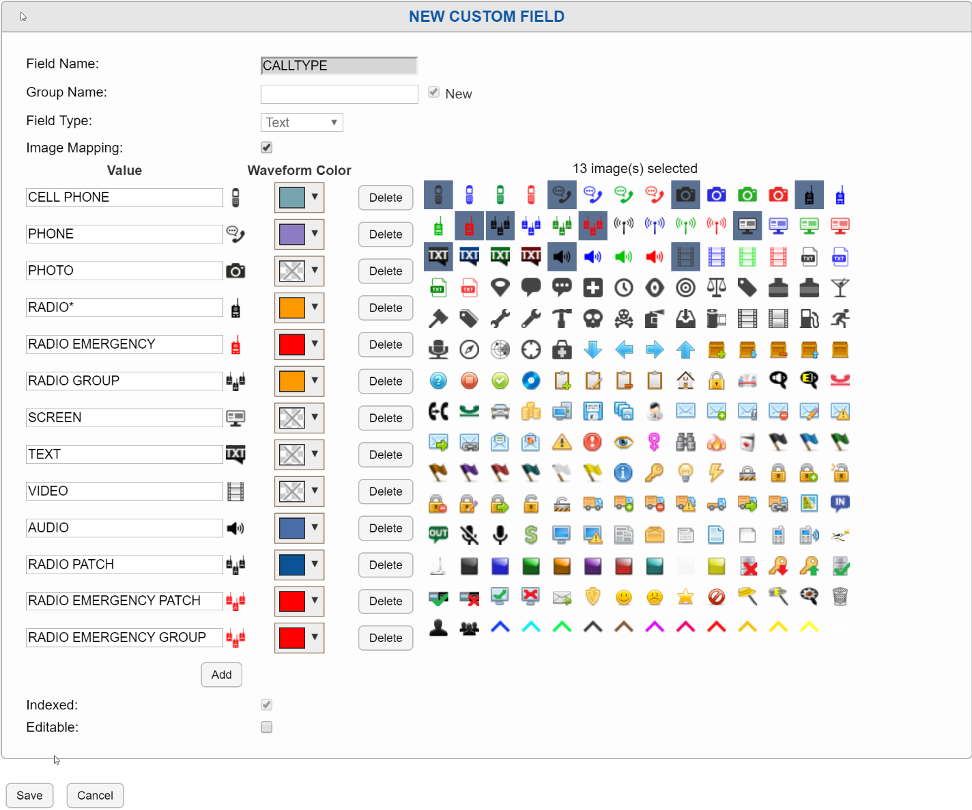Click the RADIO EMERGENCY red color swatch
Screen dimensions: 972x810
click(289, 344)
